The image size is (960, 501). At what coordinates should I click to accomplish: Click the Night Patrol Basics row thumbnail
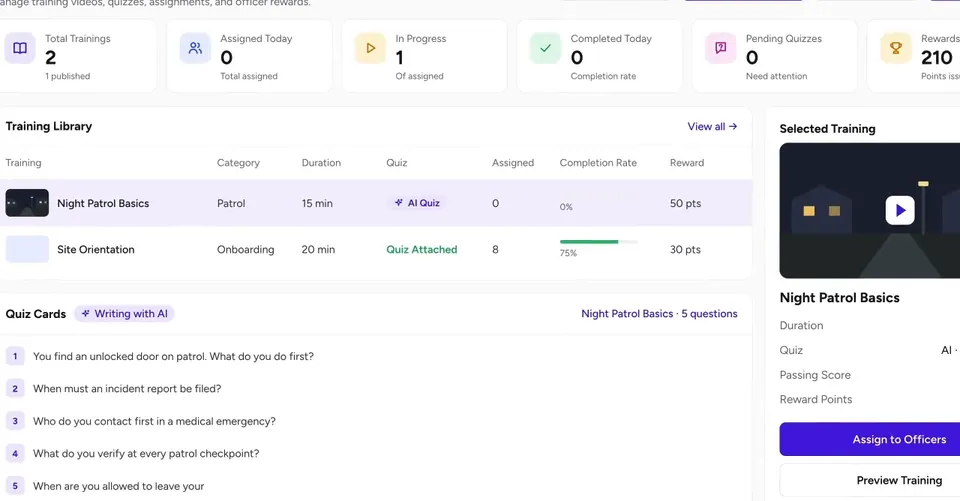27,203
